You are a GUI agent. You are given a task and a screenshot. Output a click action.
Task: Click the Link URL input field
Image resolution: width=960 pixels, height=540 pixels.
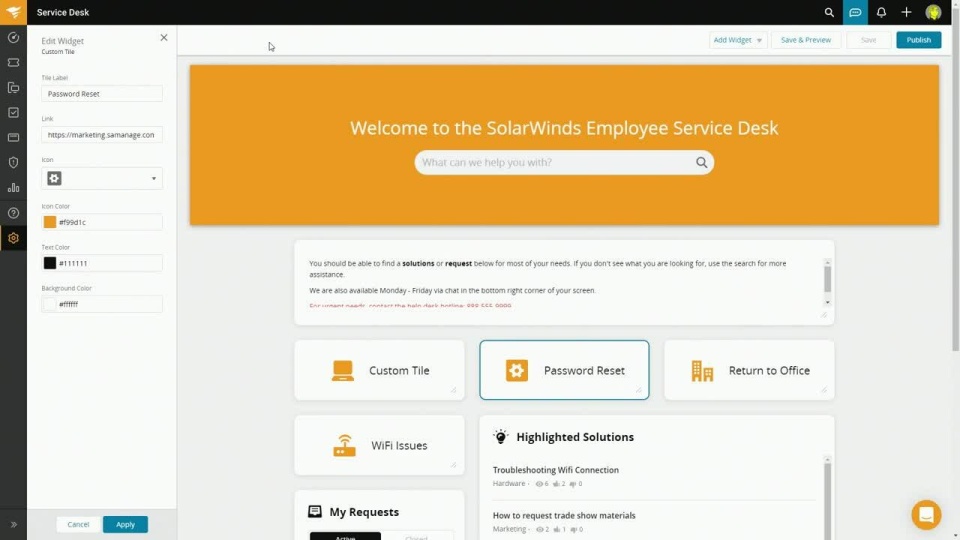[x=102, y=135]
